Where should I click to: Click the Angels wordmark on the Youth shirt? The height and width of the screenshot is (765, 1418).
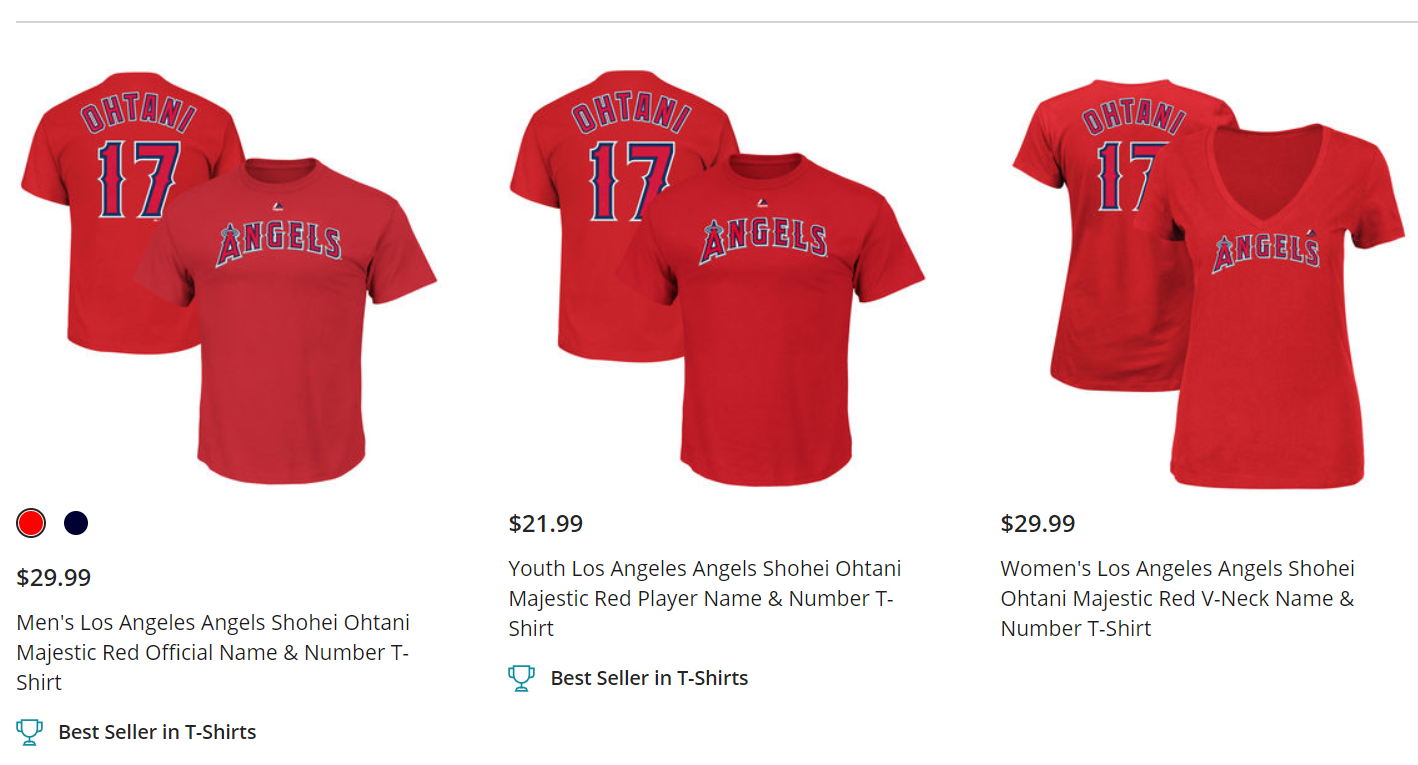[764, 239]
